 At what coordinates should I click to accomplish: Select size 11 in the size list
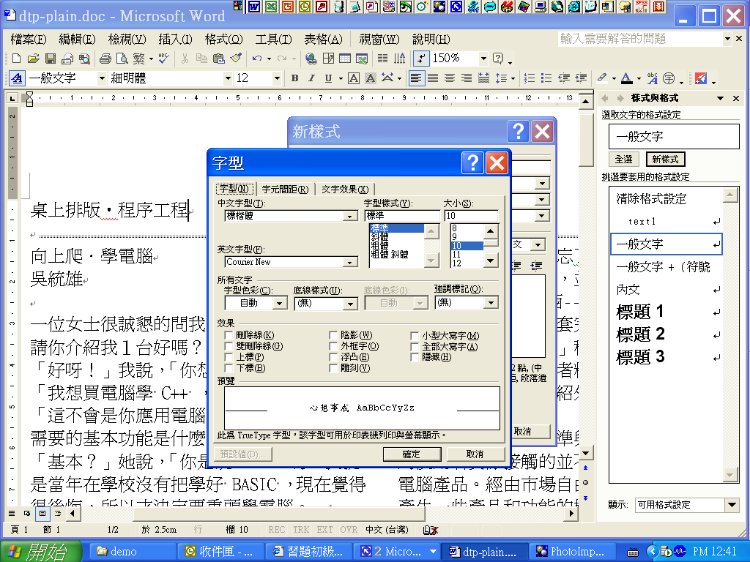(466, 255)
